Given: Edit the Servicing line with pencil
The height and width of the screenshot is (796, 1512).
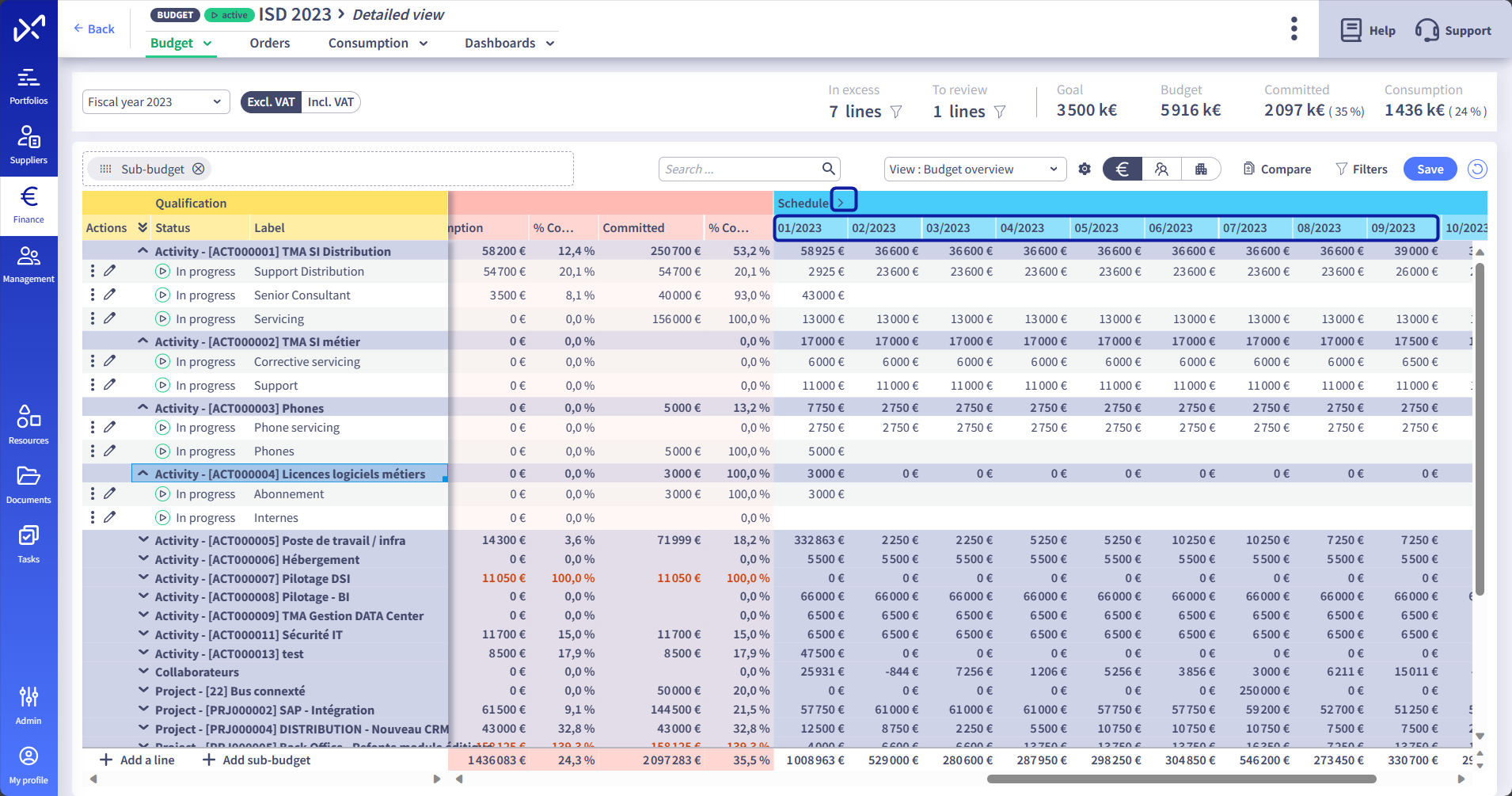Looking at the screenshot, I should tap(110, 318).
